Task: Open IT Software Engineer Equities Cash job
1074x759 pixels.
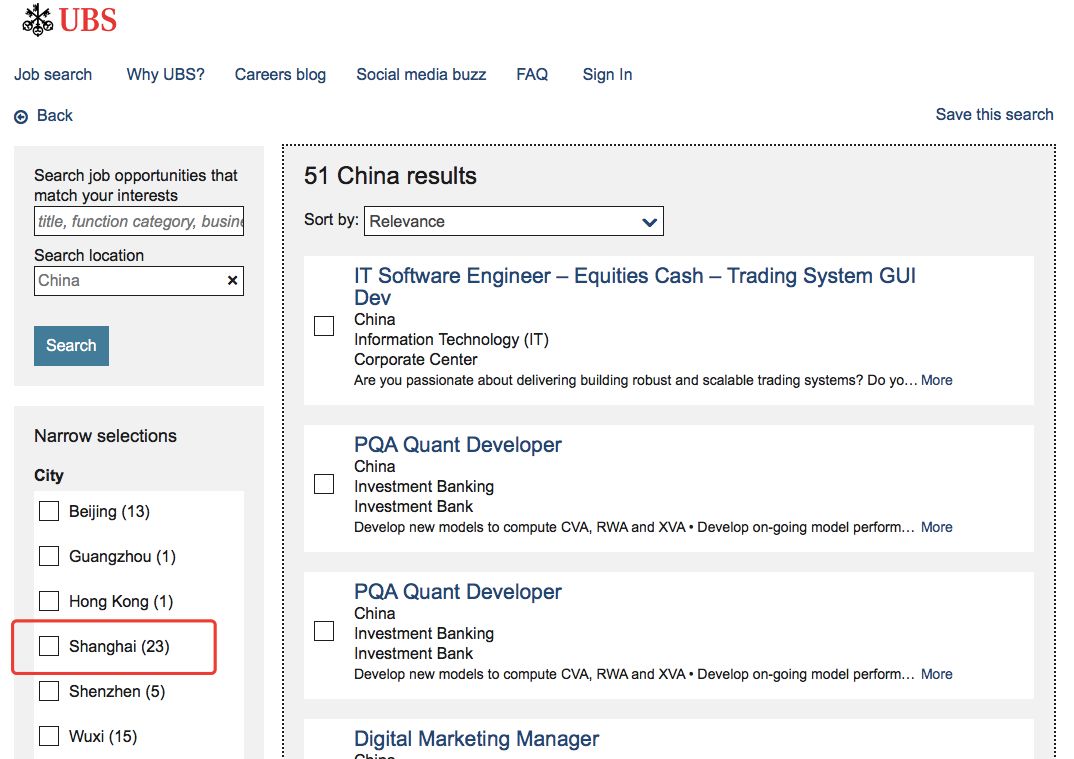Action: 634,286
